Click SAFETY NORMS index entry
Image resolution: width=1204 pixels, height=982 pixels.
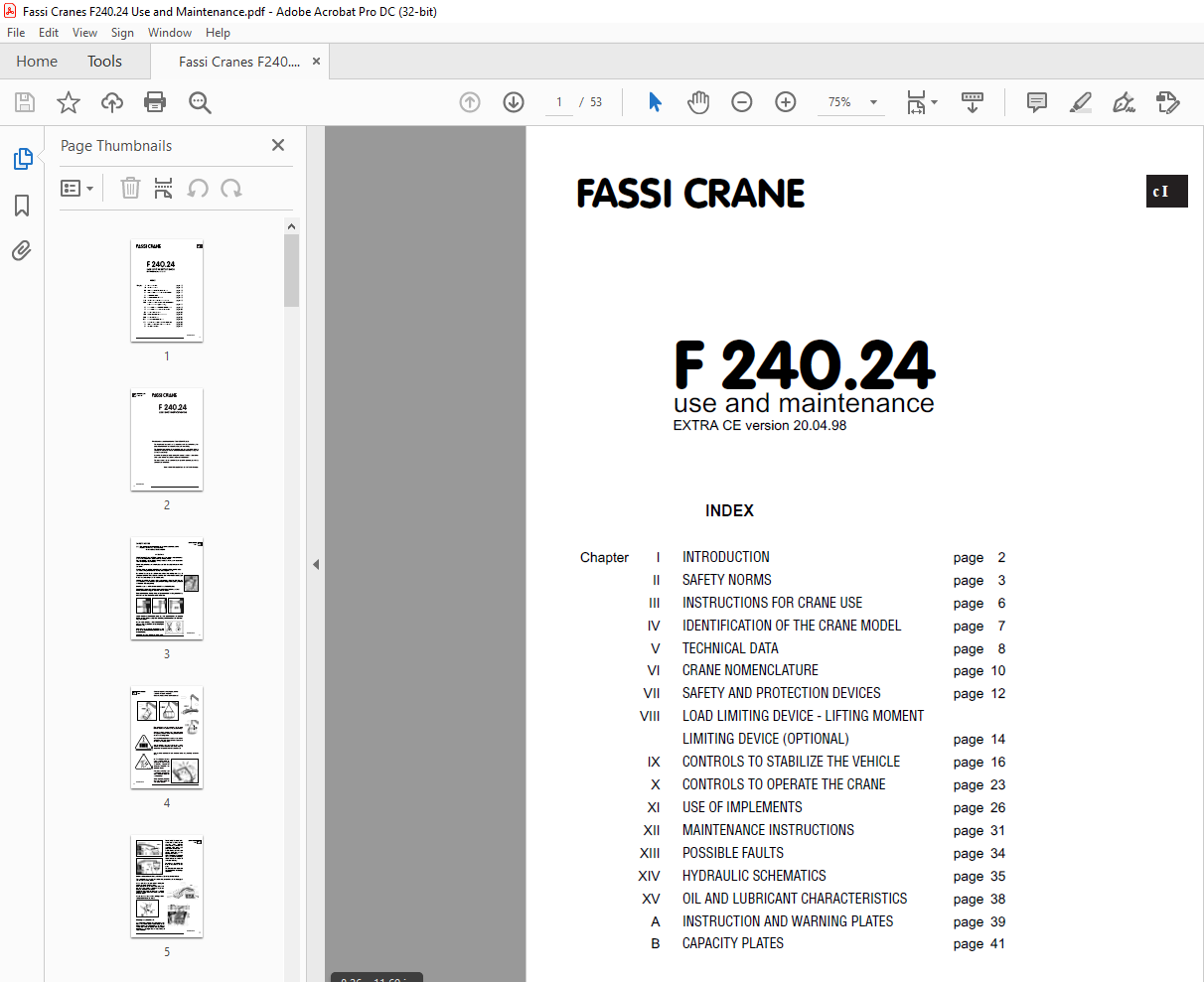pos(726,580)
